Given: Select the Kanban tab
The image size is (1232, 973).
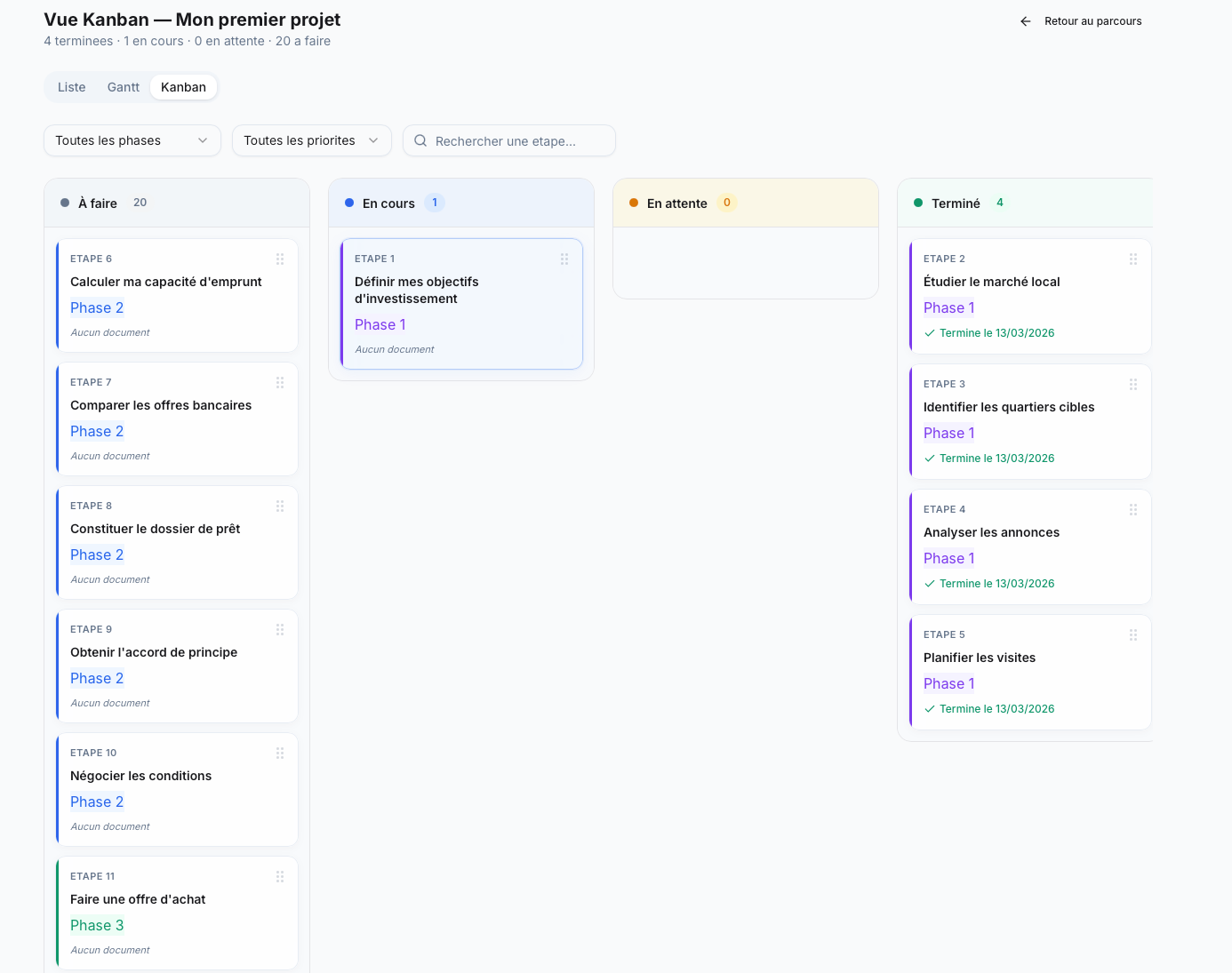Looking at the screenshot, I should (183, 86).
